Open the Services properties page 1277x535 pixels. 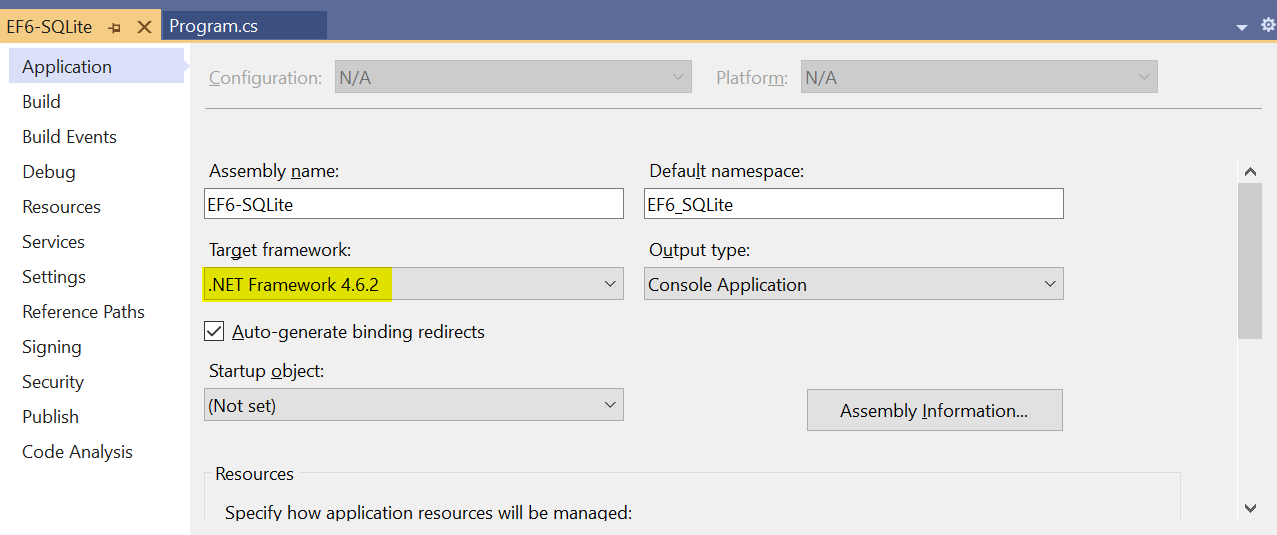click(54, 242)
